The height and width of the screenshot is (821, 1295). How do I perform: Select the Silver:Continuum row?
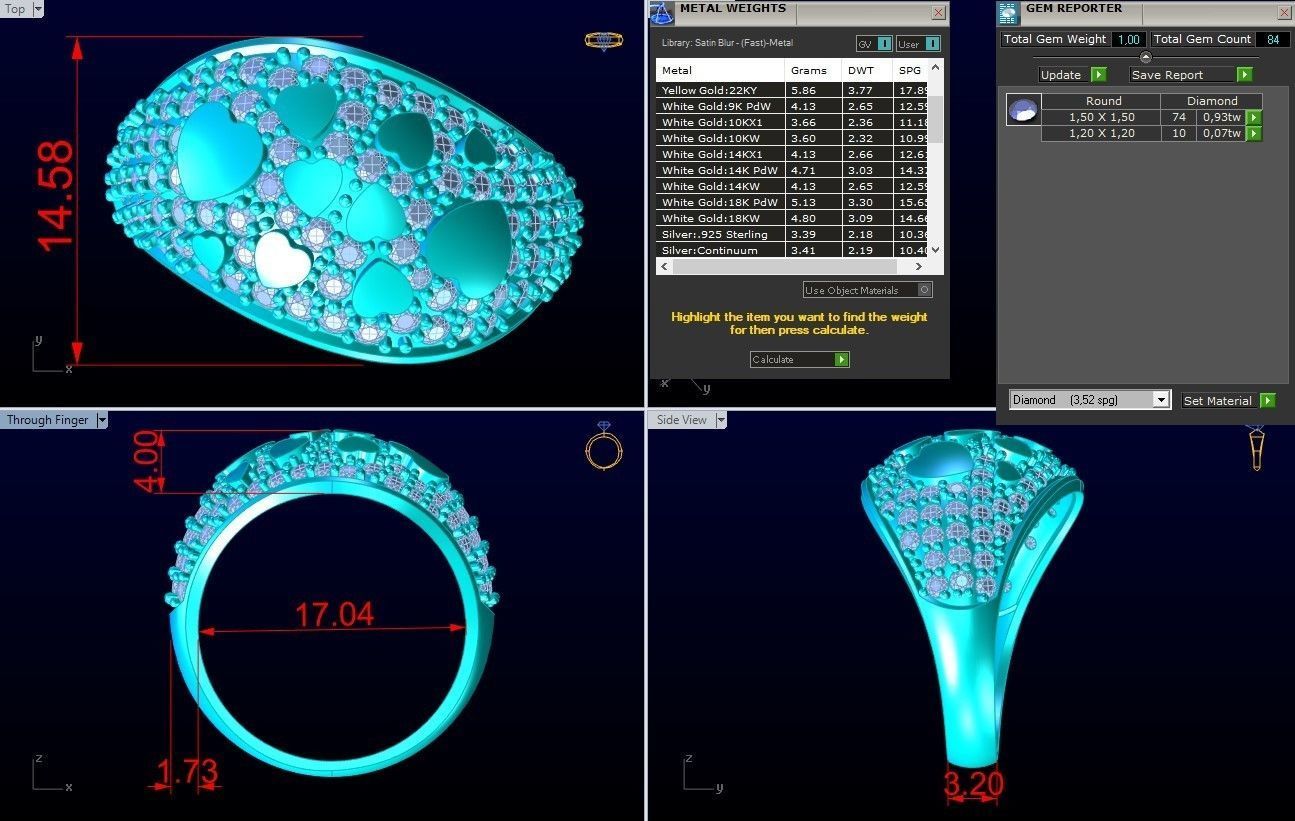[x=792, y=250]
